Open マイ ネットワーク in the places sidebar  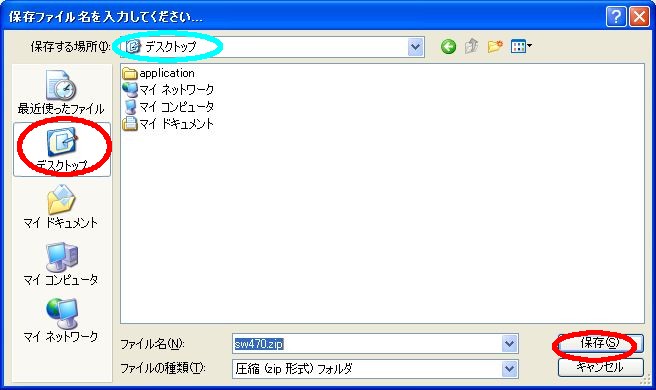tap(61, 321)
